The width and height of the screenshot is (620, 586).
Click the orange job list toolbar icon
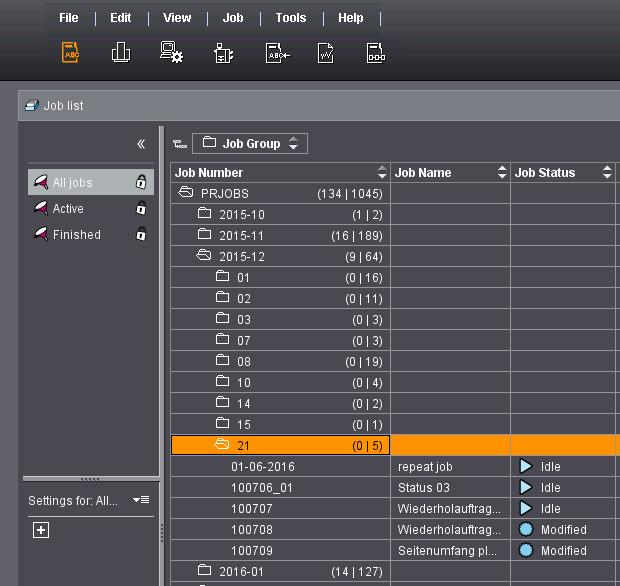point(71,53)
